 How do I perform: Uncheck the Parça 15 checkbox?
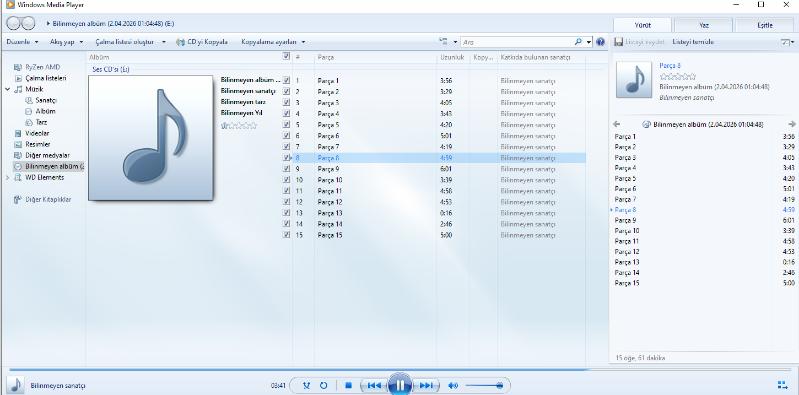pyautogui.click(x=286, y=235)
